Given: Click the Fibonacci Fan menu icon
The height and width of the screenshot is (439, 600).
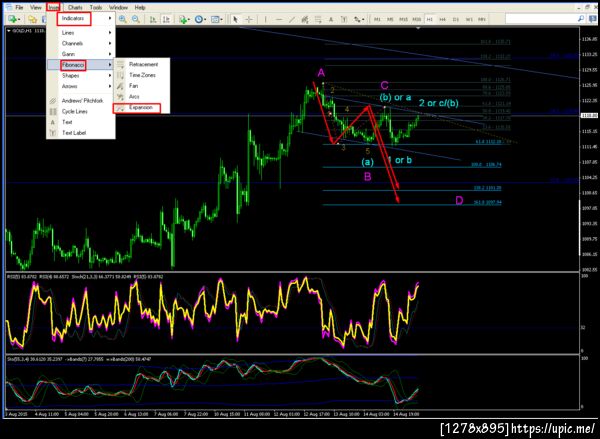Looking at the screenshot, I should 121,86.
